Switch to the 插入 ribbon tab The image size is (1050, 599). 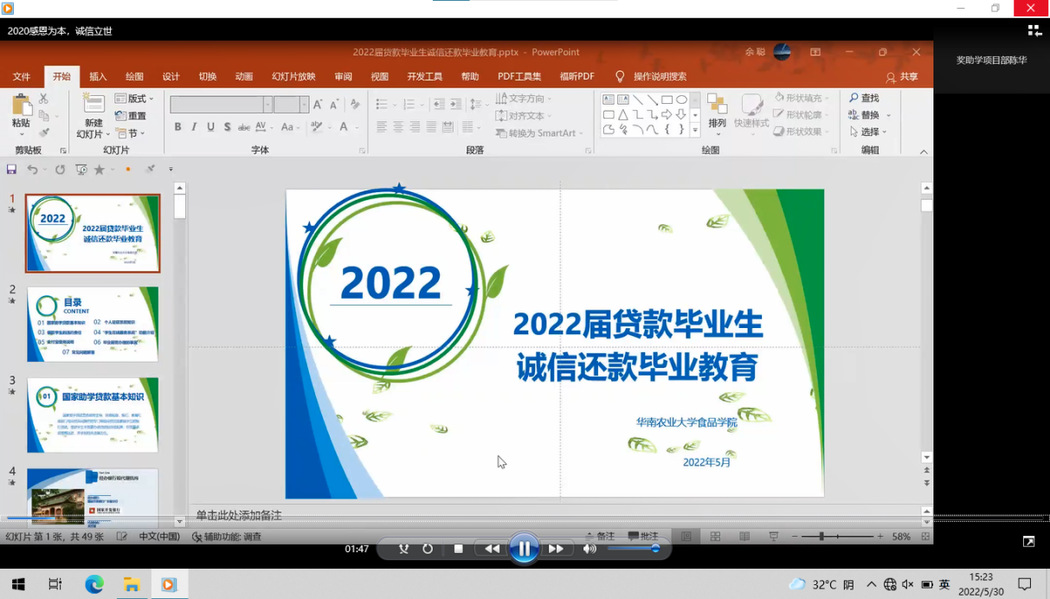pos(98,77)
